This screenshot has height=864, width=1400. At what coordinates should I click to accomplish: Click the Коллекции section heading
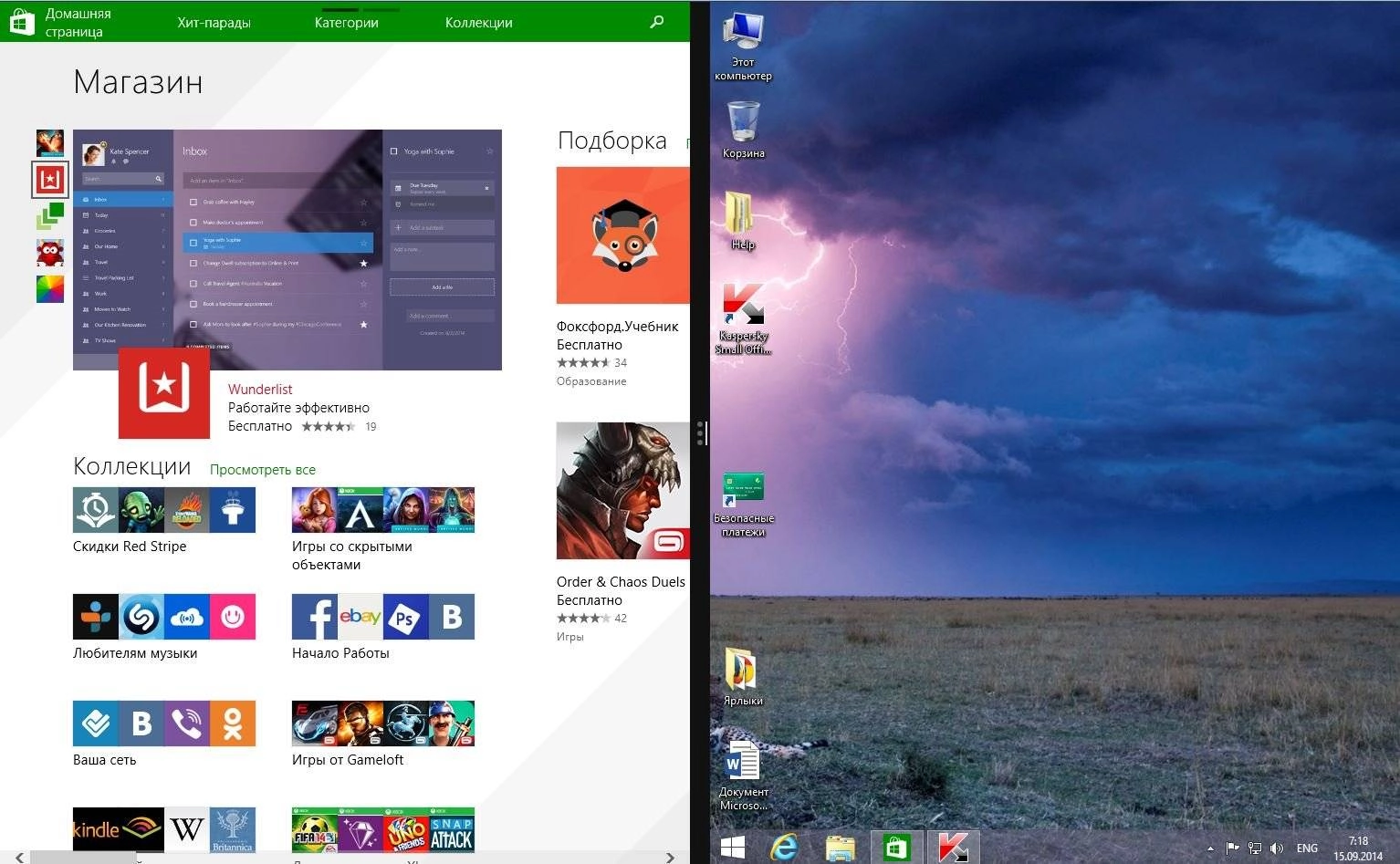coord(132,467)
